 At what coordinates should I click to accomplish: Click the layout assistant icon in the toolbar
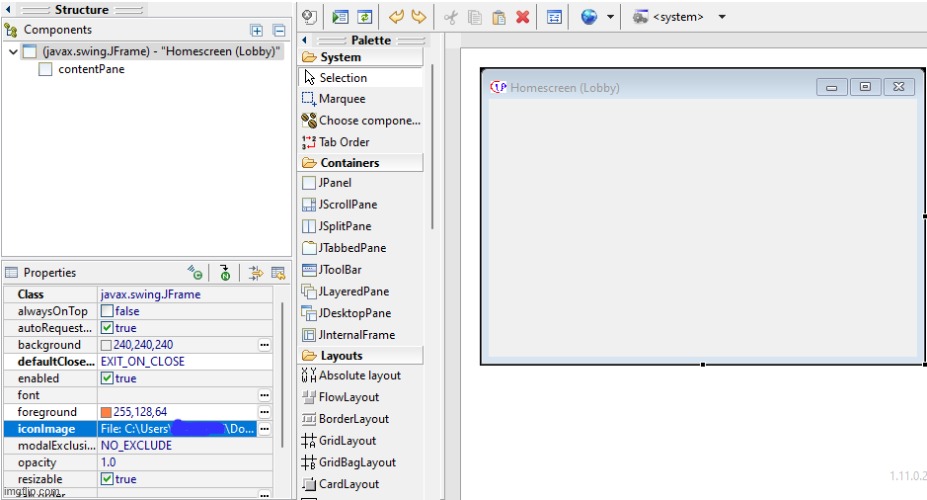pos(554,18)
